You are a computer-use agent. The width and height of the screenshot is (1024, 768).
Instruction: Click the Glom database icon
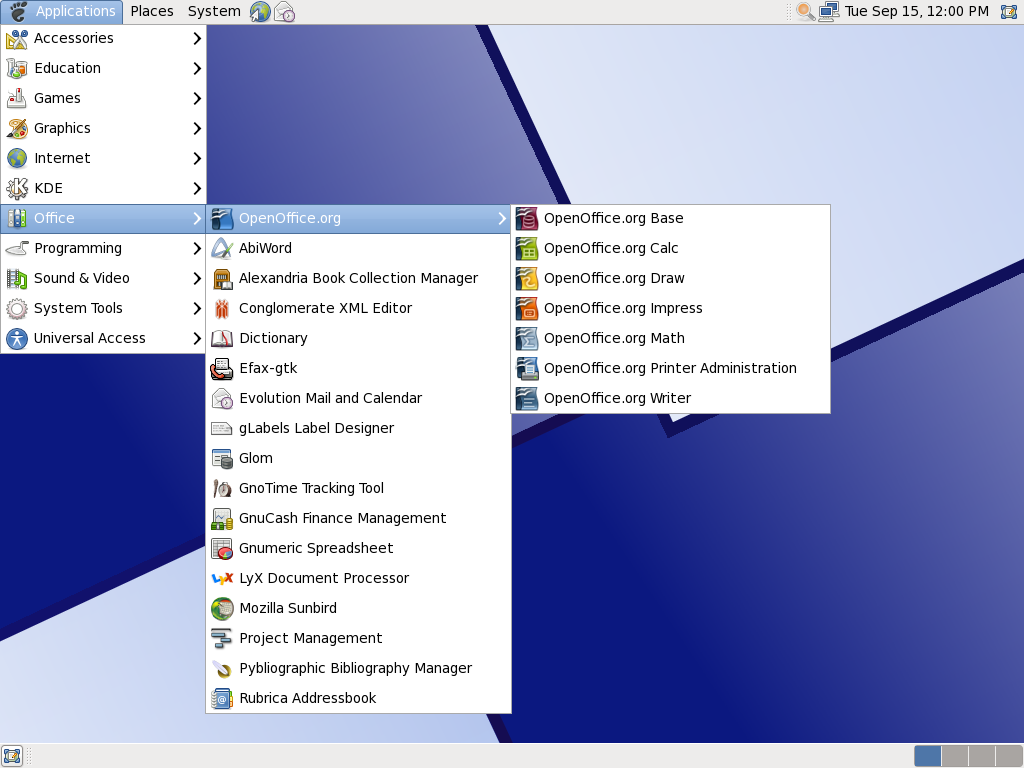pos(222,459)
